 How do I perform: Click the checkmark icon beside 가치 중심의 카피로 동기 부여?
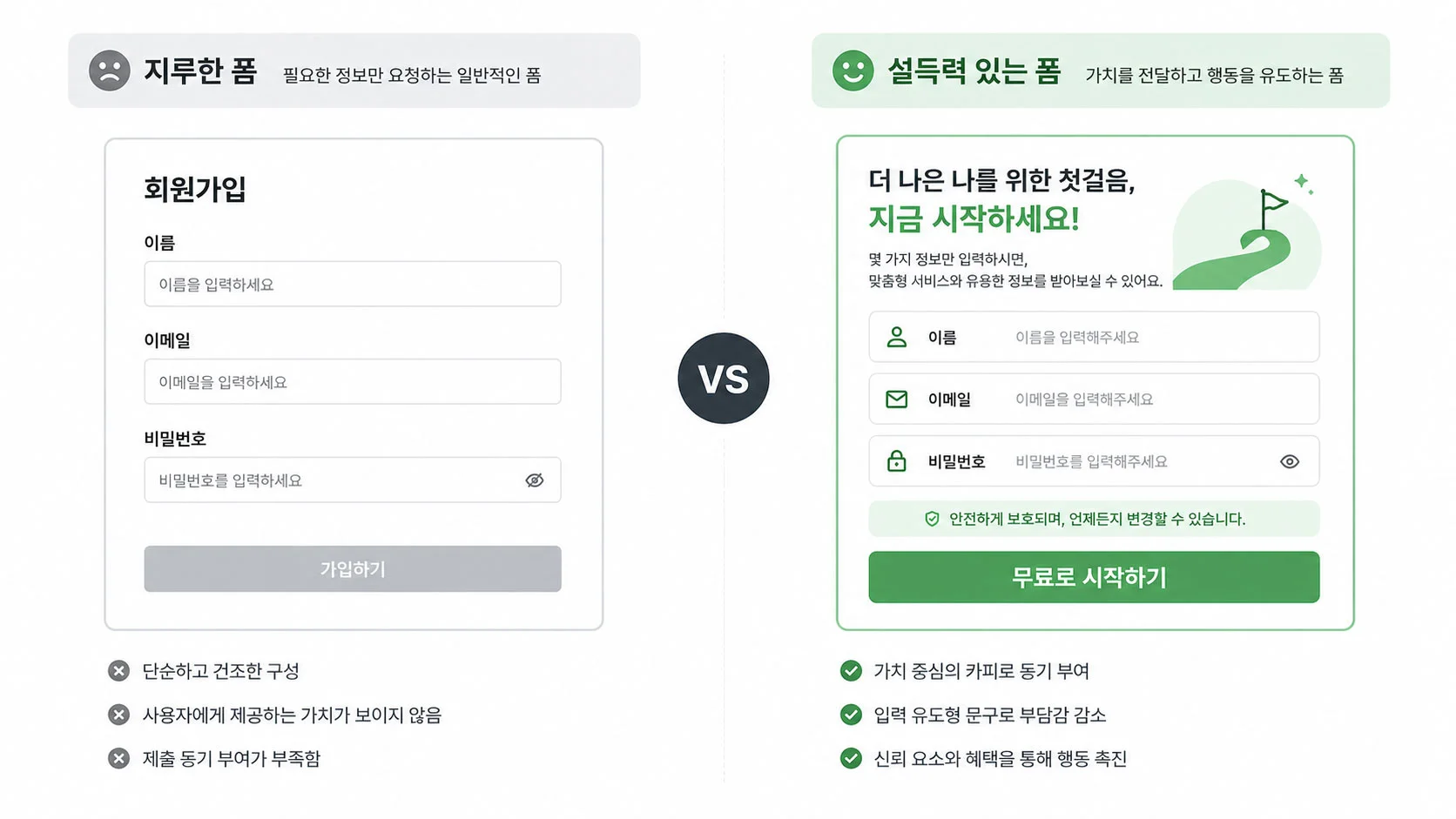850,670
